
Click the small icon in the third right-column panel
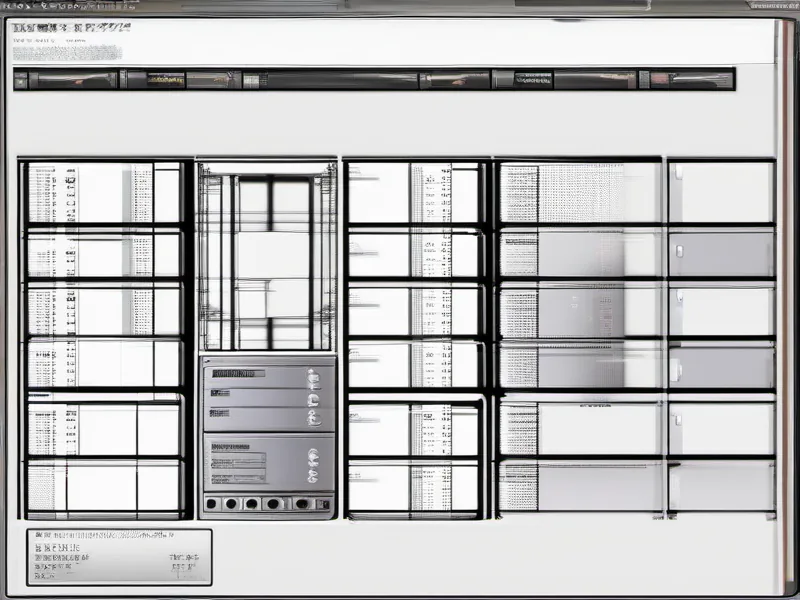coord(679,297)
